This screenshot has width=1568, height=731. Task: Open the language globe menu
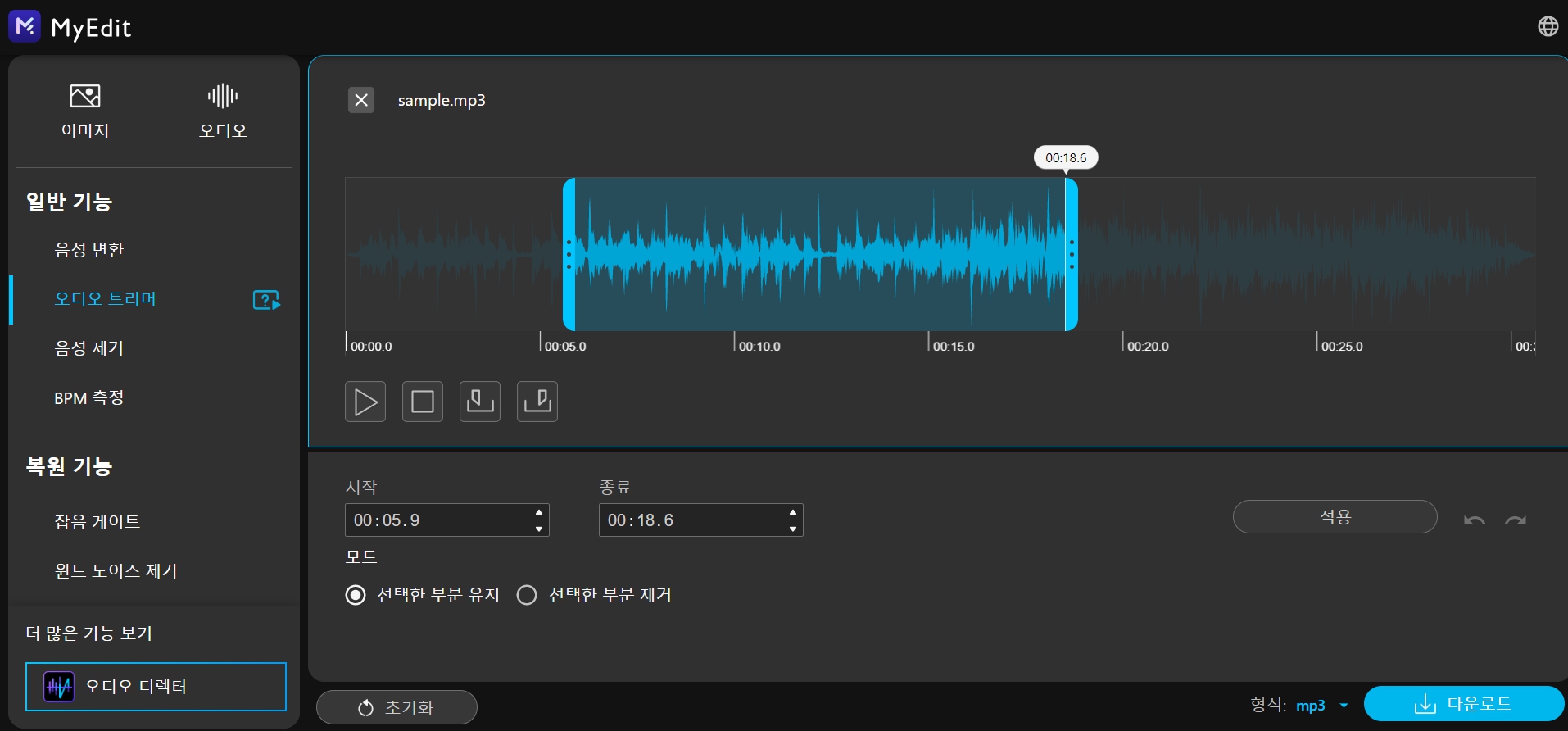1548,26
